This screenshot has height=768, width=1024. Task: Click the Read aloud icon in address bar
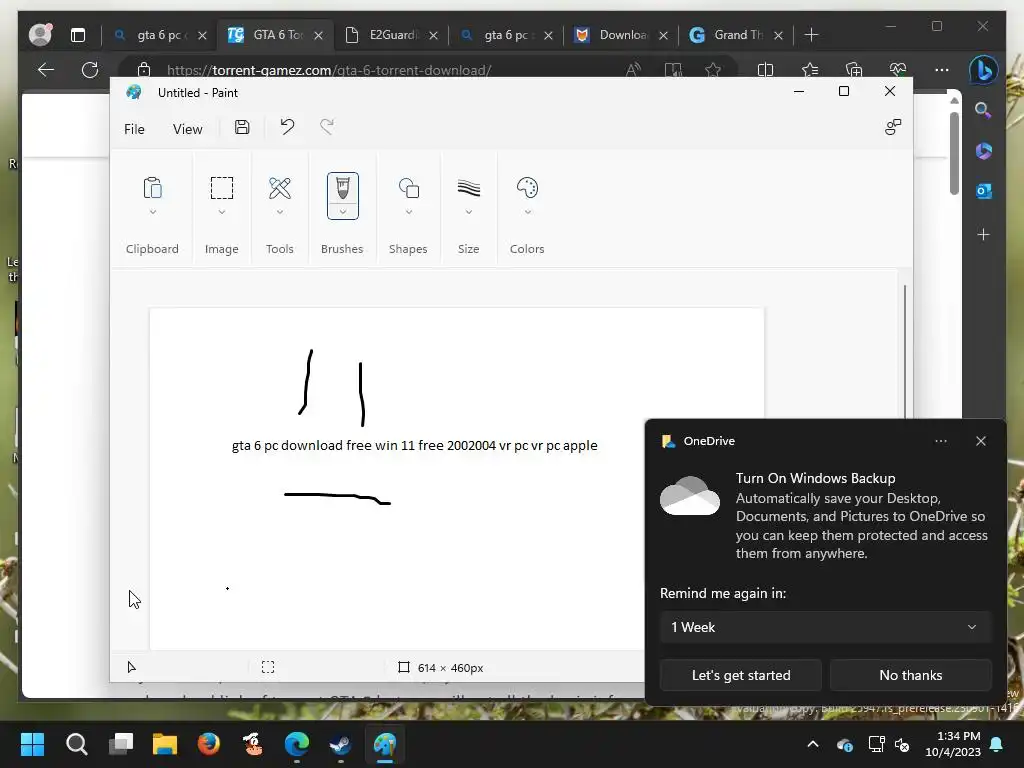click(633, 70)
